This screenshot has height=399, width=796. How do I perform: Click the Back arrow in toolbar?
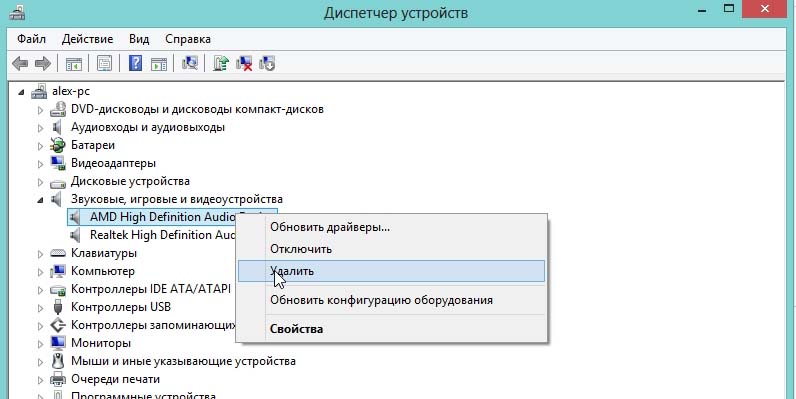pos(20,63)
